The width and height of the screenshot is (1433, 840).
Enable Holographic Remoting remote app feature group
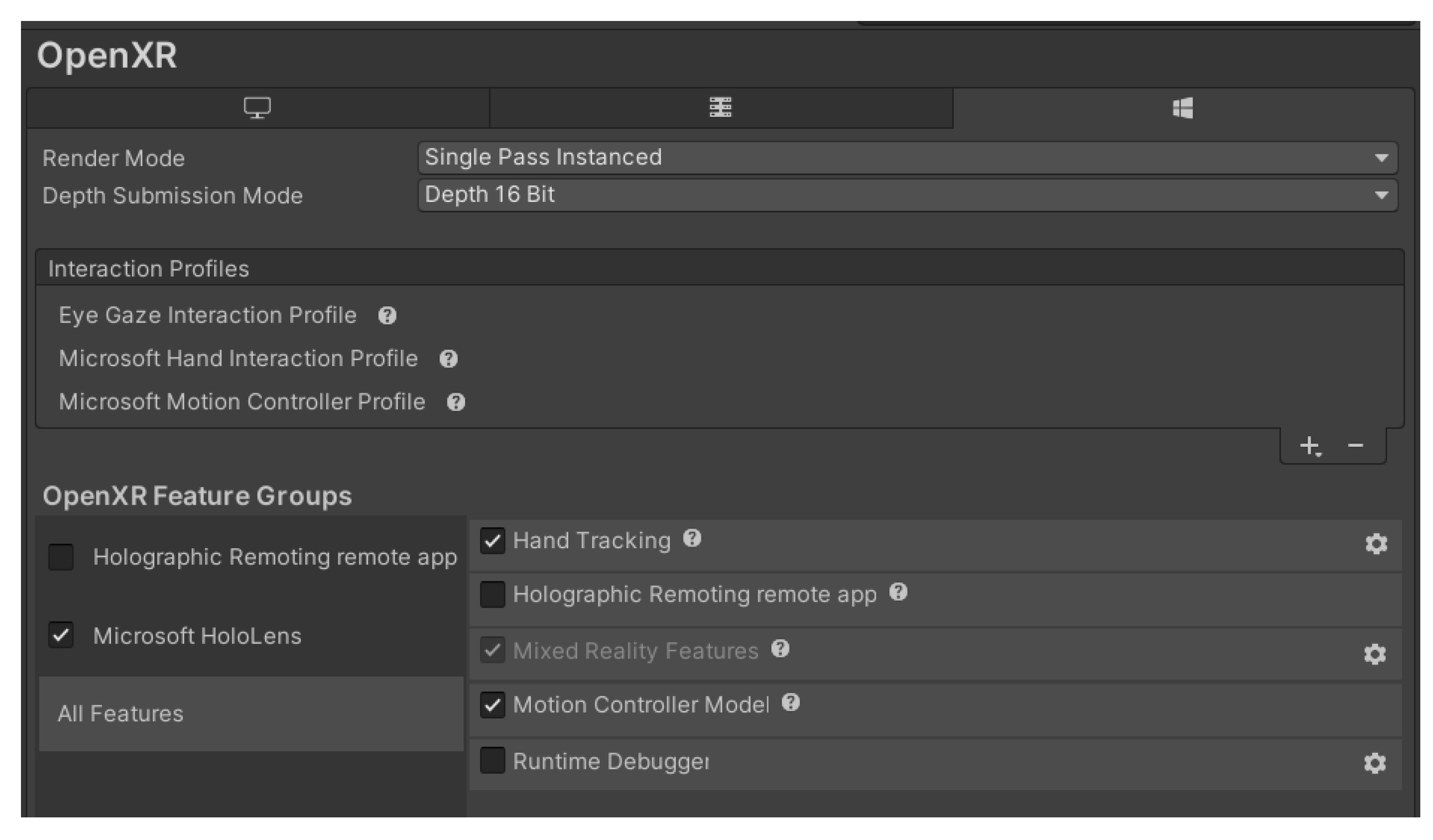tap(61, 557)
